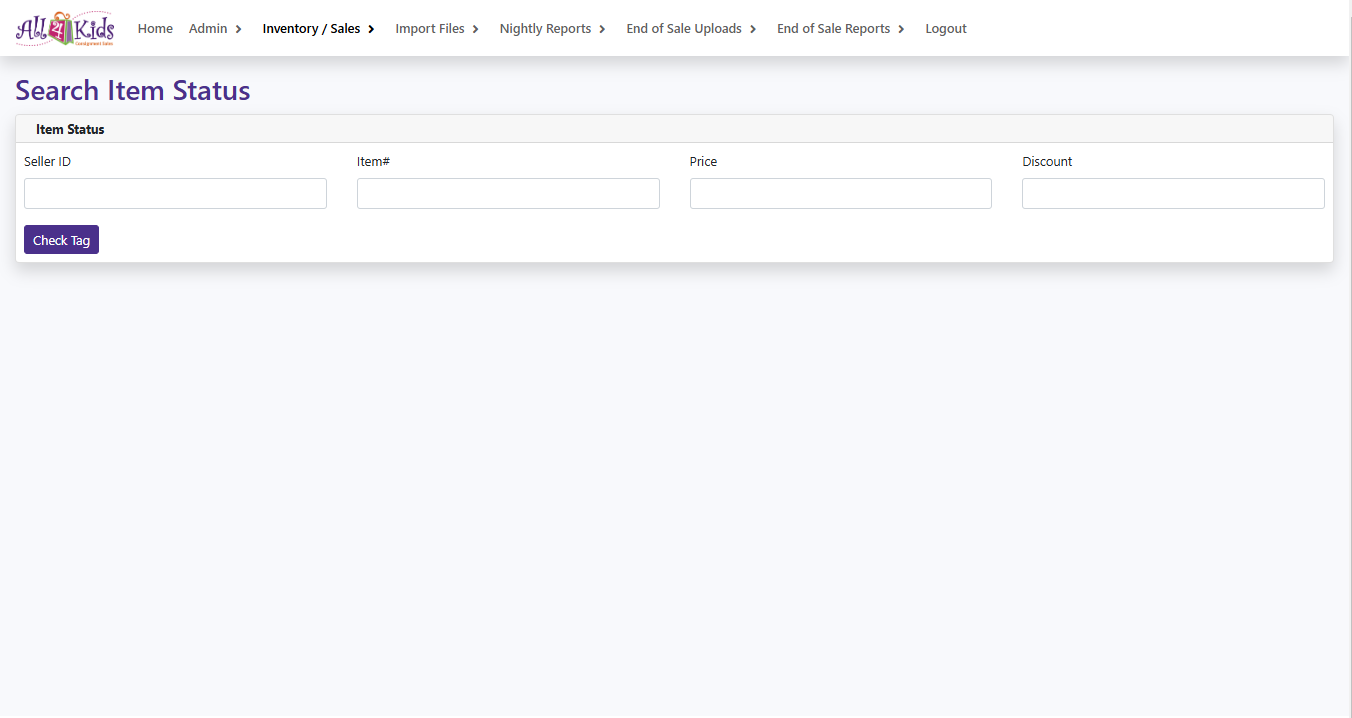1352x718 pixels.
Task: Open the Nightly Reports menu
Action: point(545,29)
